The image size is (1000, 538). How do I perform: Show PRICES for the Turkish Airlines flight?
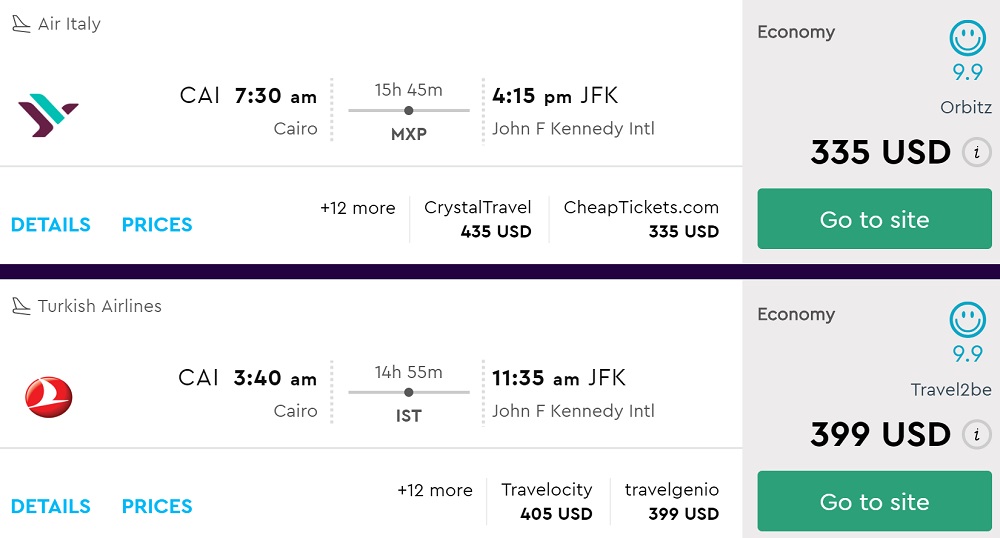(157, 507)
